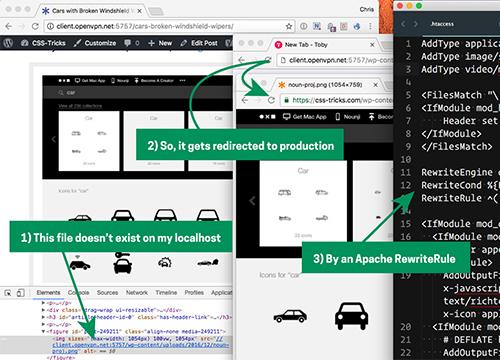Click the main window's client.openvpn.net address bar

click(170, 26)
